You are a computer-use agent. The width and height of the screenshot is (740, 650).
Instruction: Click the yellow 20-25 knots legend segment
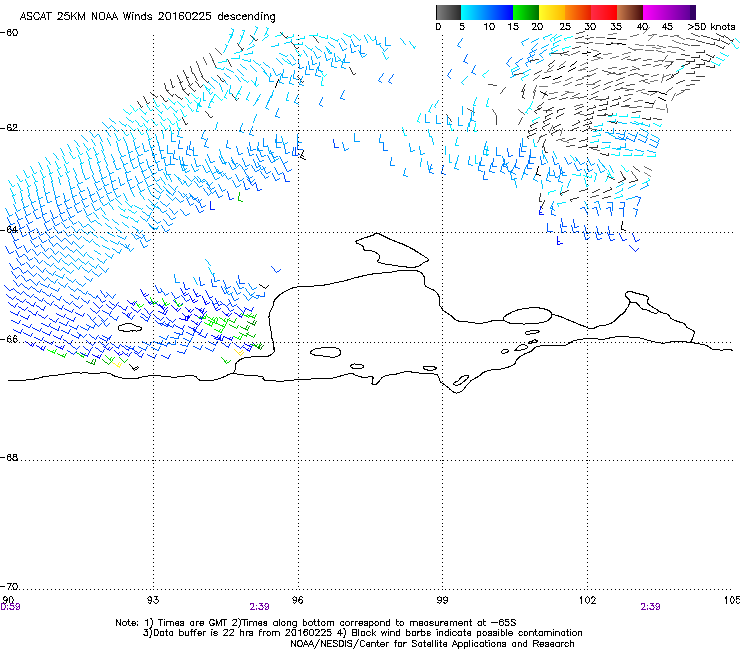coord(552,12)
